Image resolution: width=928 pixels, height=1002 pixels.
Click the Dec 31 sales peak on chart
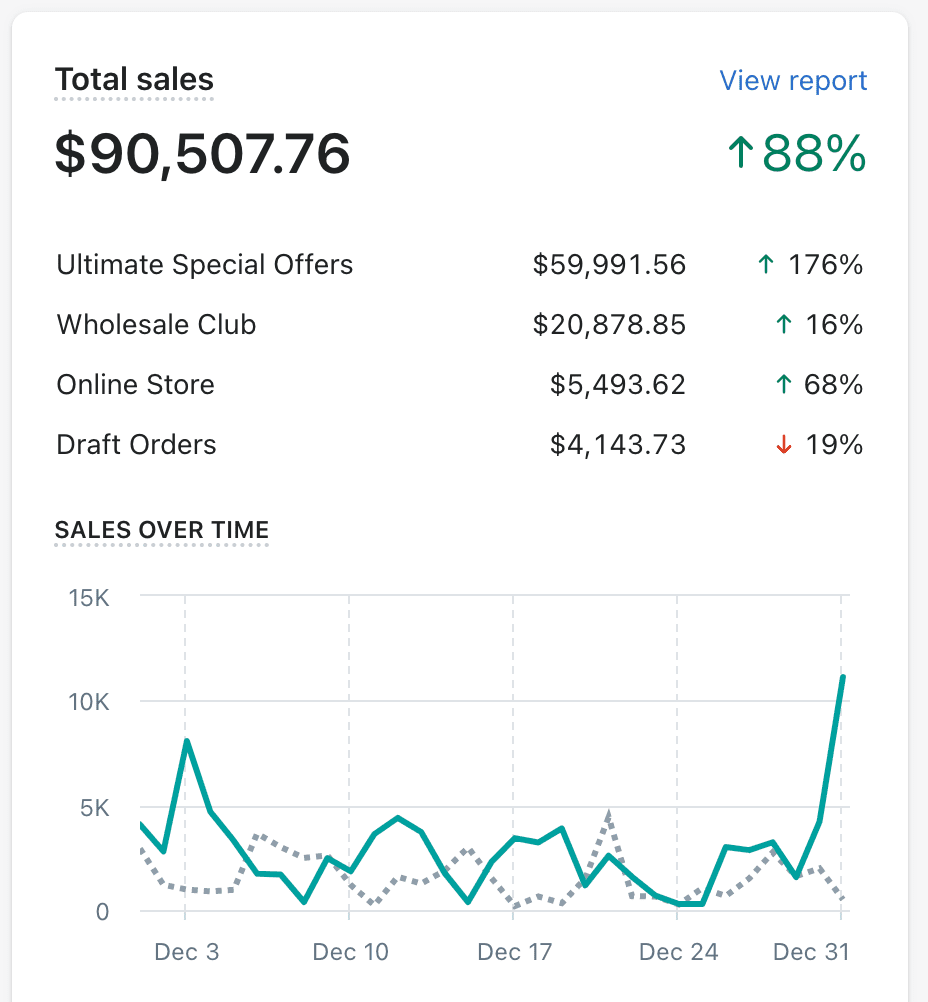(843, 677)
